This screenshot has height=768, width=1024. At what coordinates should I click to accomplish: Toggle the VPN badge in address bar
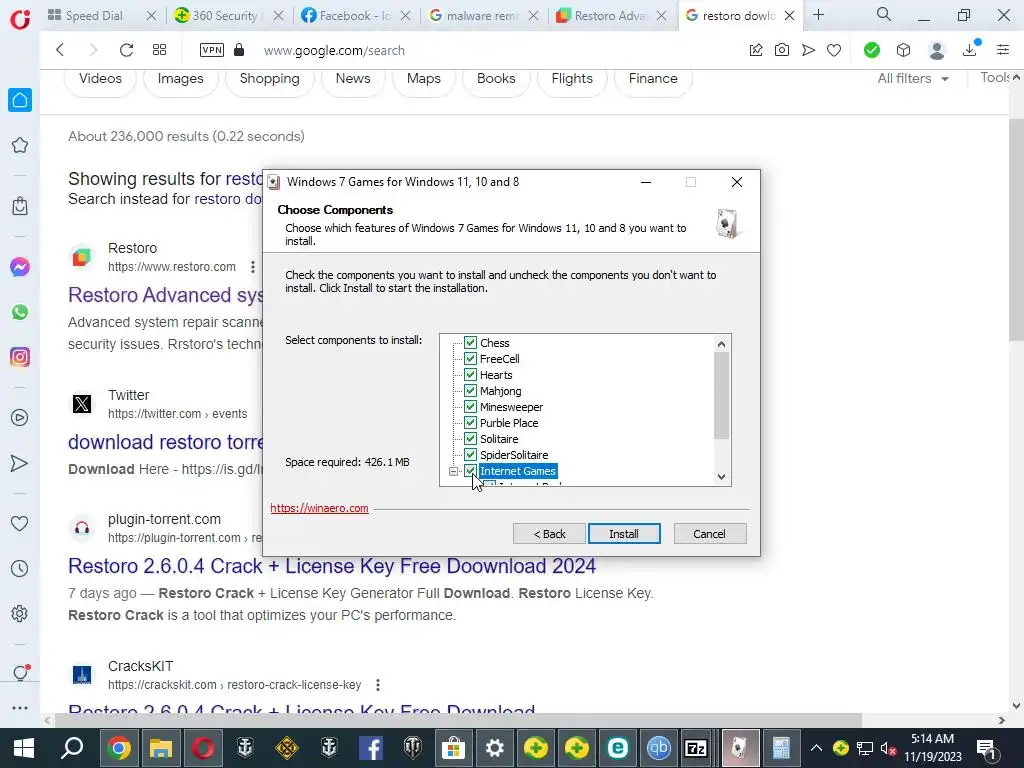point(212,50)
